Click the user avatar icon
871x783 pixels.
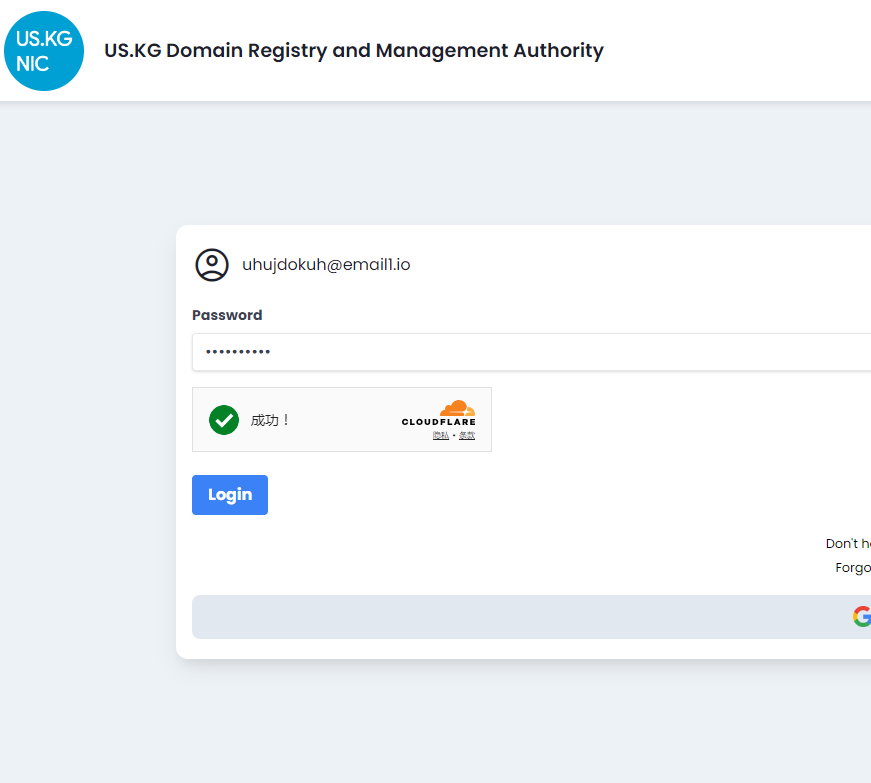click(x=212, y=265)
